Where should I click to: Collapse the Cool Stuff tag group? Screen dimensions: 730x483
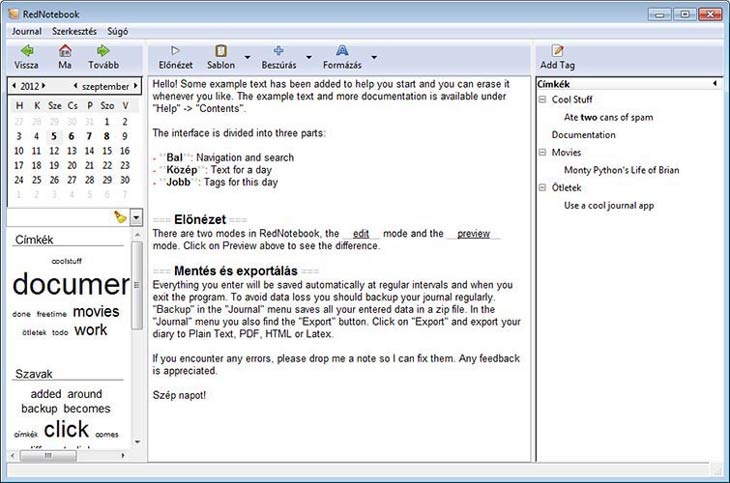542,100
